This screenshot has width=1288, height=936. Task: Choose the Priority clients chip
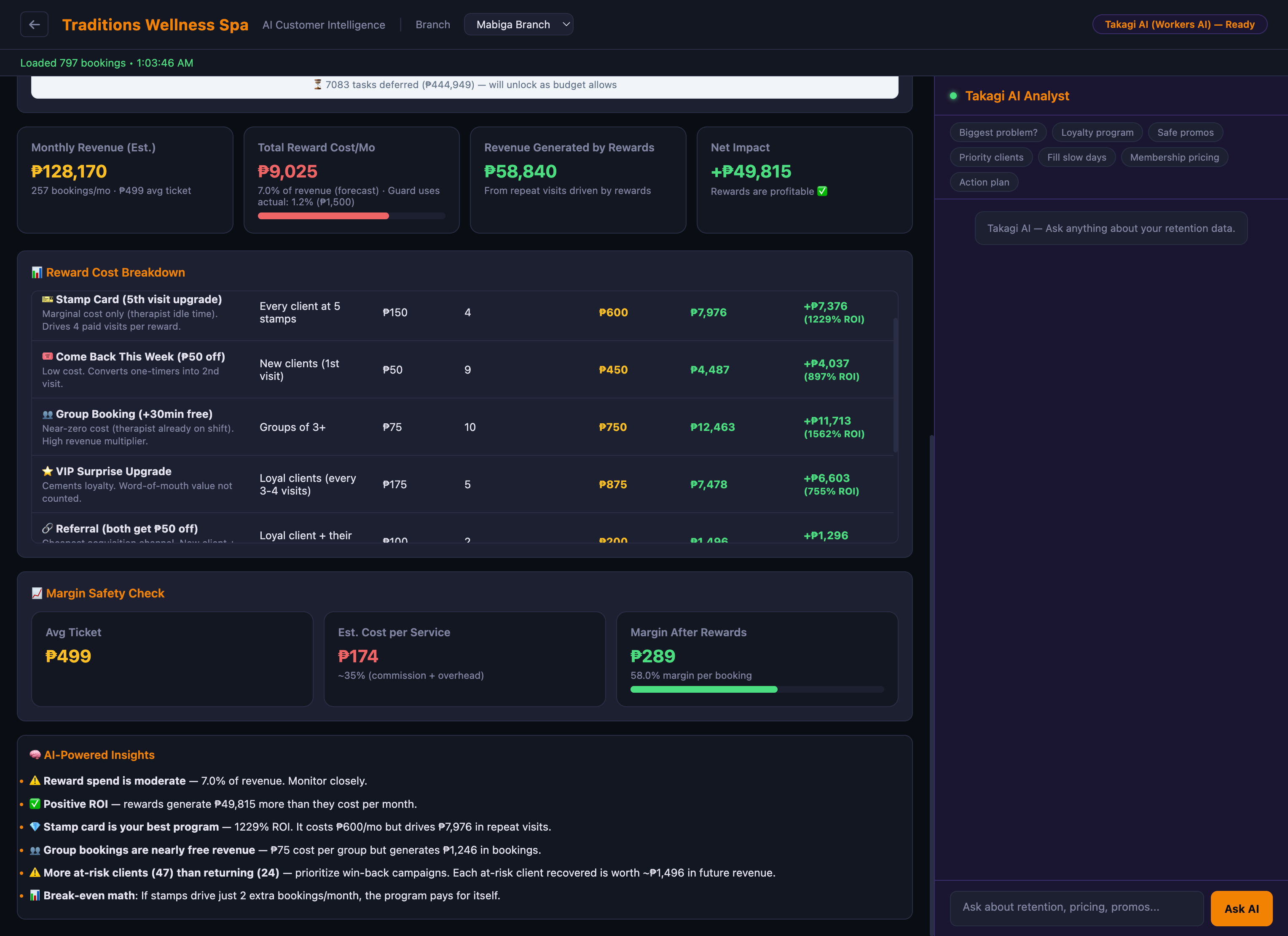(x=991, y=157)
